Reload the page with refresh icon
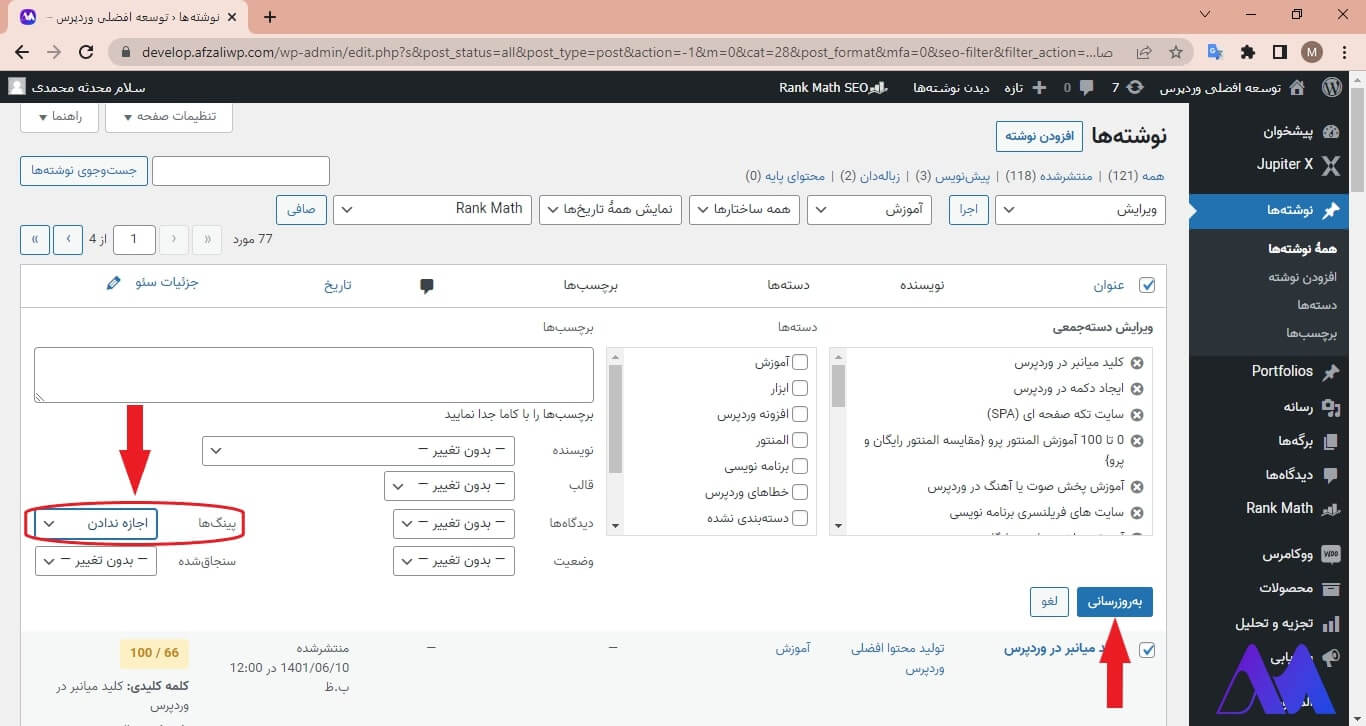Image resolution: width=1366 pixels, height=726 pixels. [86, 52]
